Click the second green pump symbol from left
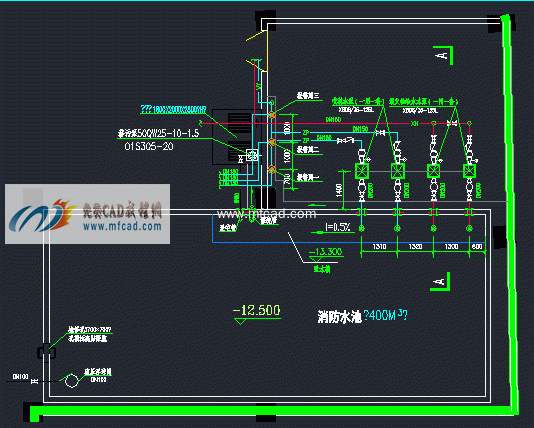 point(397,171)
